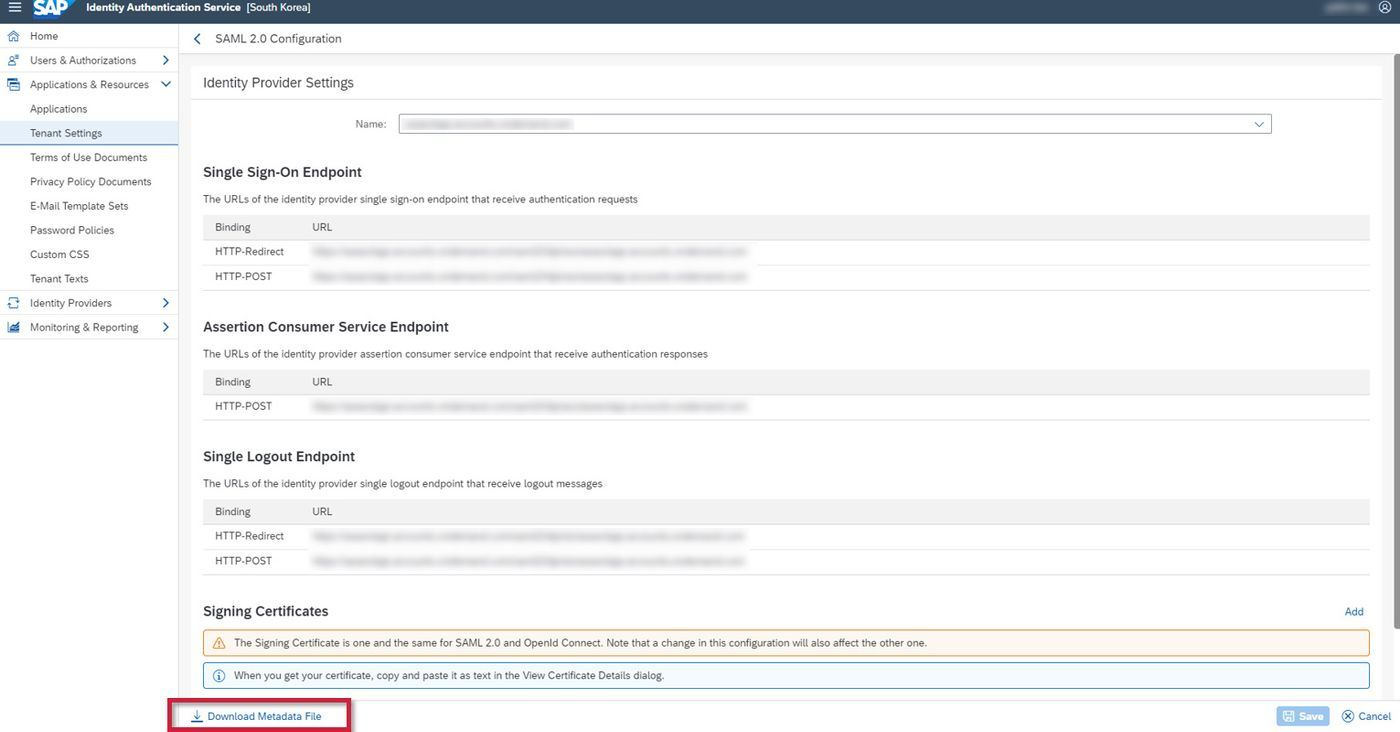This screenshot has height=732, width=1400.
Task: Click the certificate copy-paste info message
Action: point(786,675)
